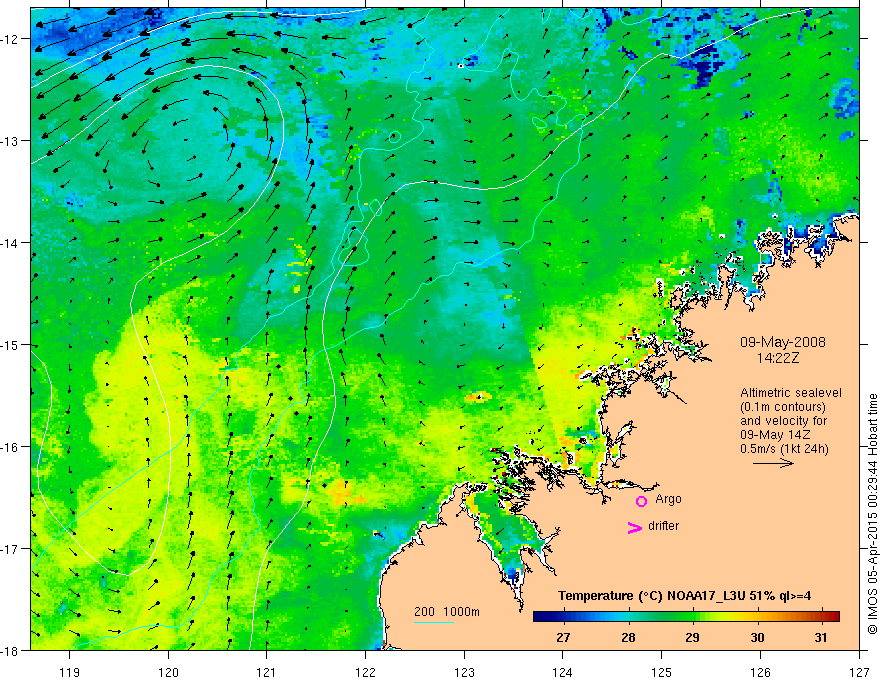Click the '0.5m/s (1kt 24h)' text

[784, 449]
